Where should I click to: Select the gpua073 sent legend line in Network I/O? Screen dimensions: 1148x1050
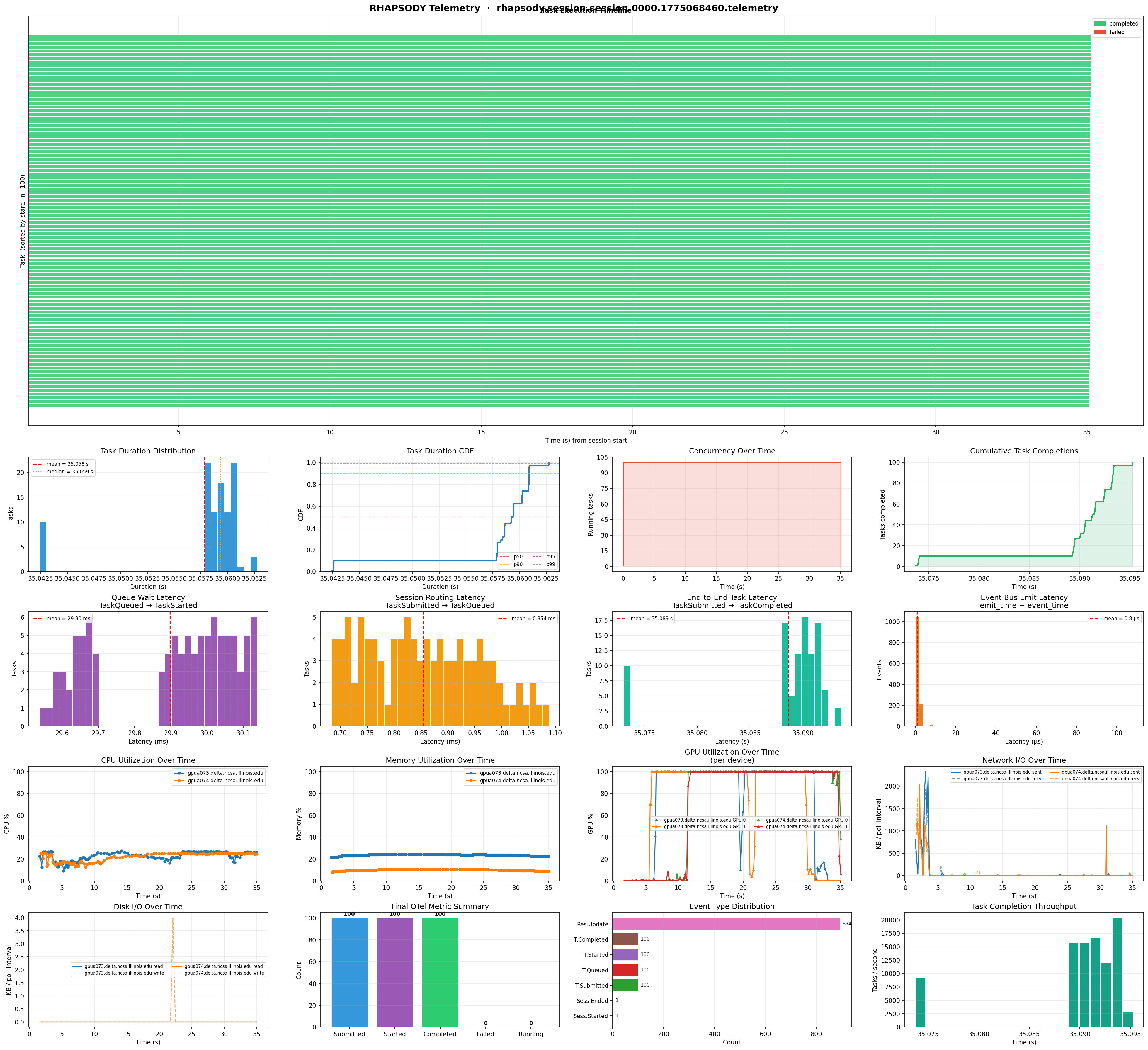click(x=956, y=773)
